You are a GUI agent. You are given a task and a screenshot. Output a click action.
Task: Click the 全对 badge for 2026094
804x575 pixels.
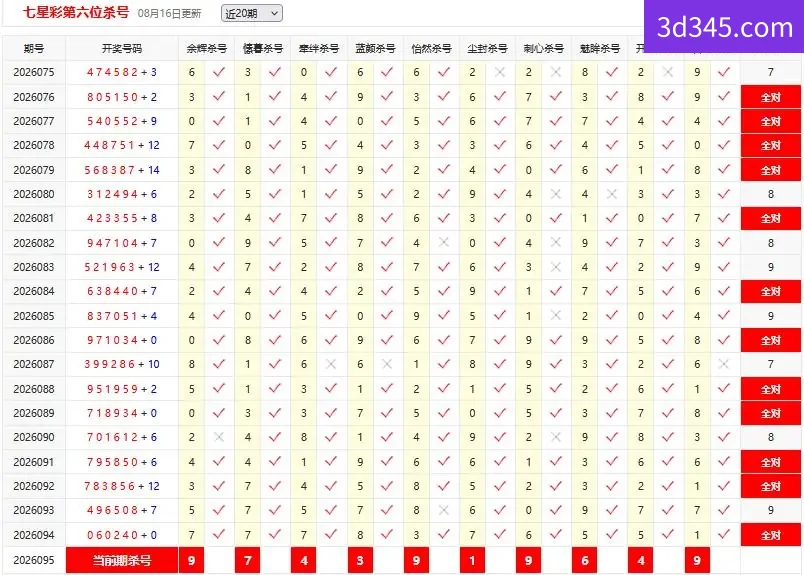pyautogui.click(x=771, y=535)
